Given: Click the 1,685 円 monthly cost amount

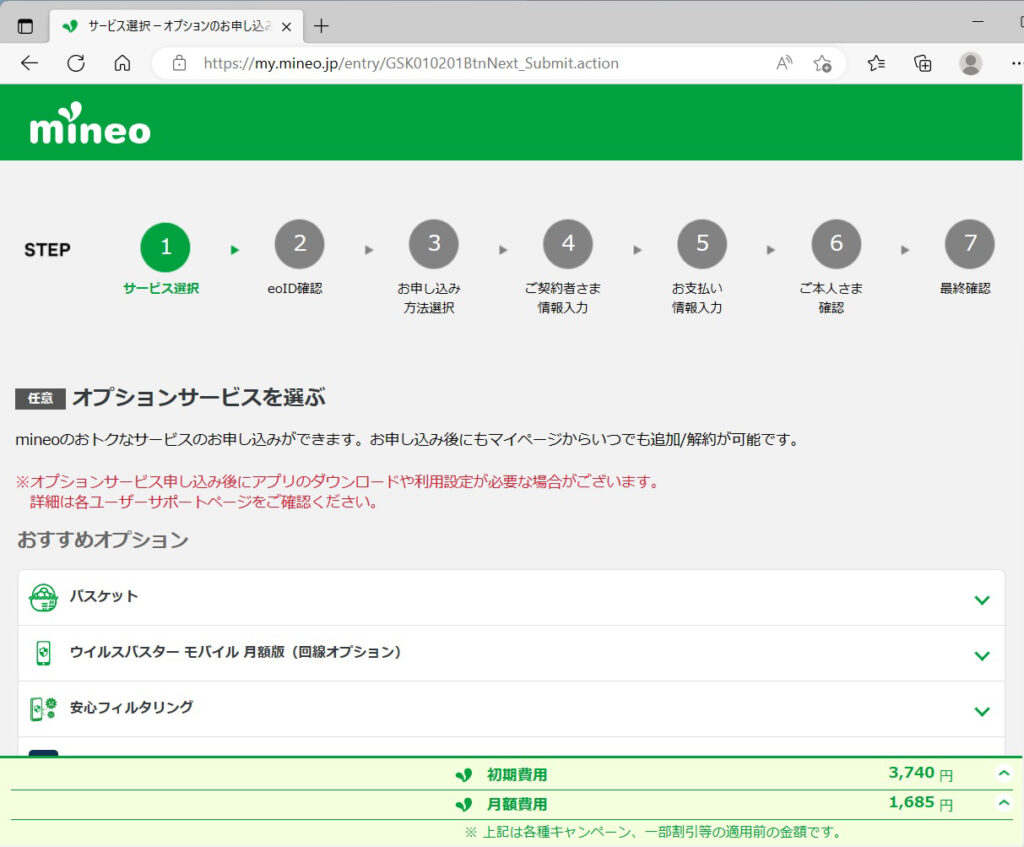Looking at the screenshot, I should [x=920, y=803].
